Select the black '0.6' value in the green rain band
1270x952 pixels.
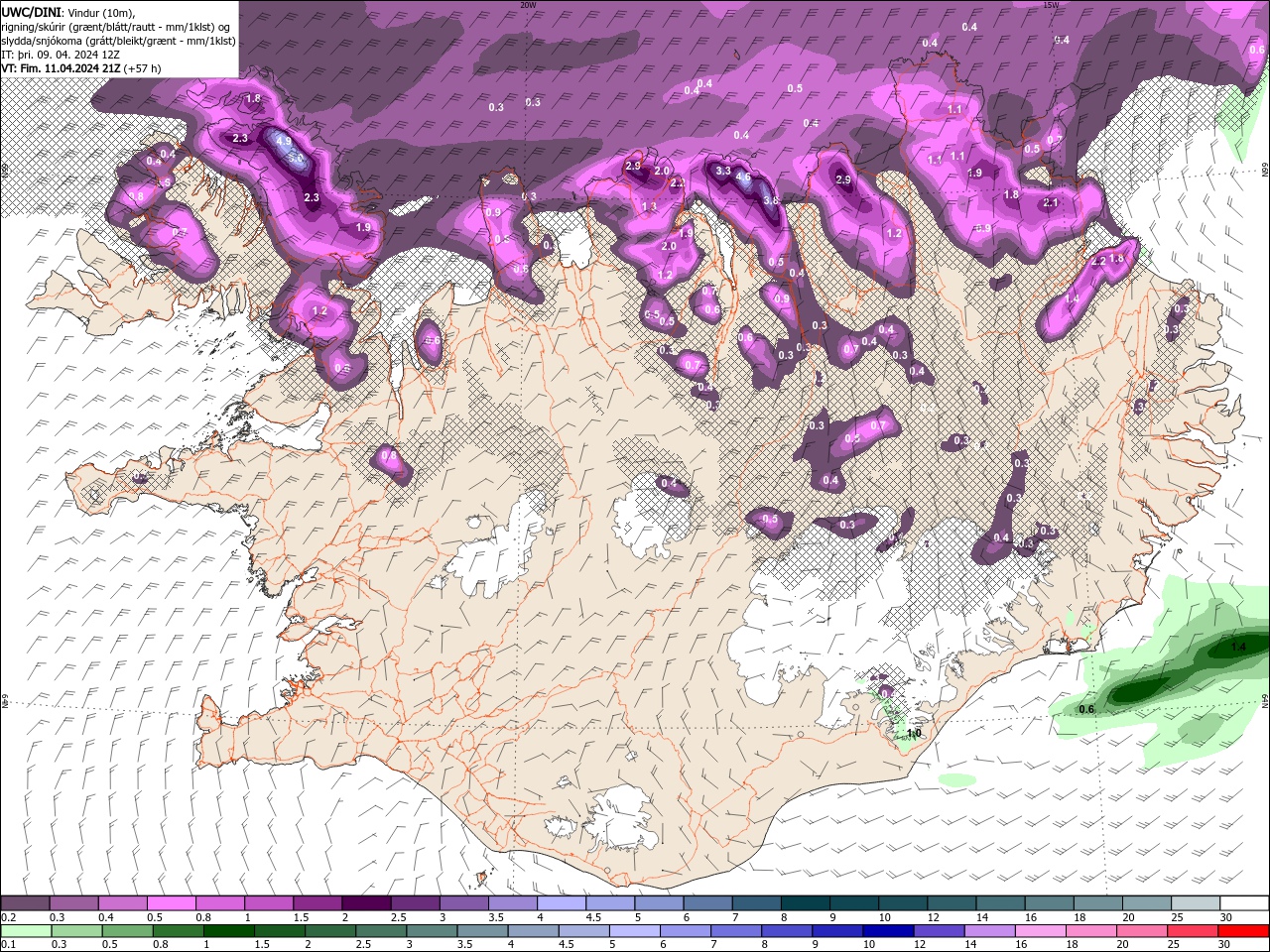(1086, 709)
